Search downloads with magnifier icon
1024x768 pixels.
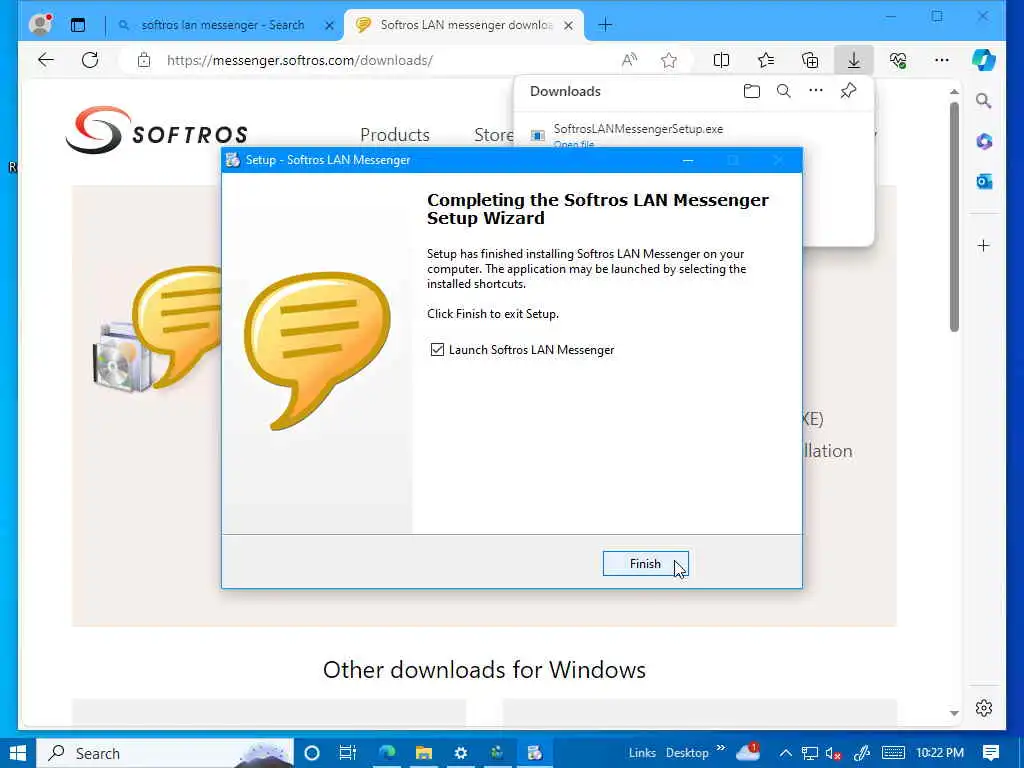pos(784,91)
